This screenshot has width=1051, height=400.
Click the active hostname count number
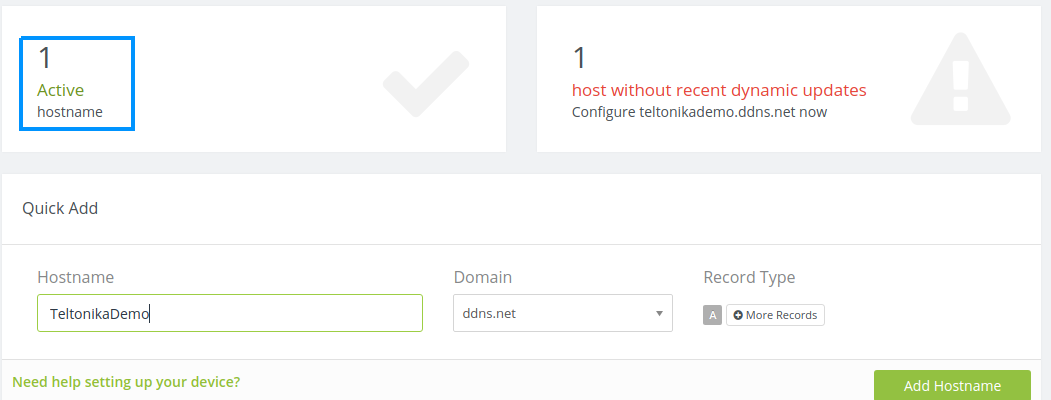[45, 58]
